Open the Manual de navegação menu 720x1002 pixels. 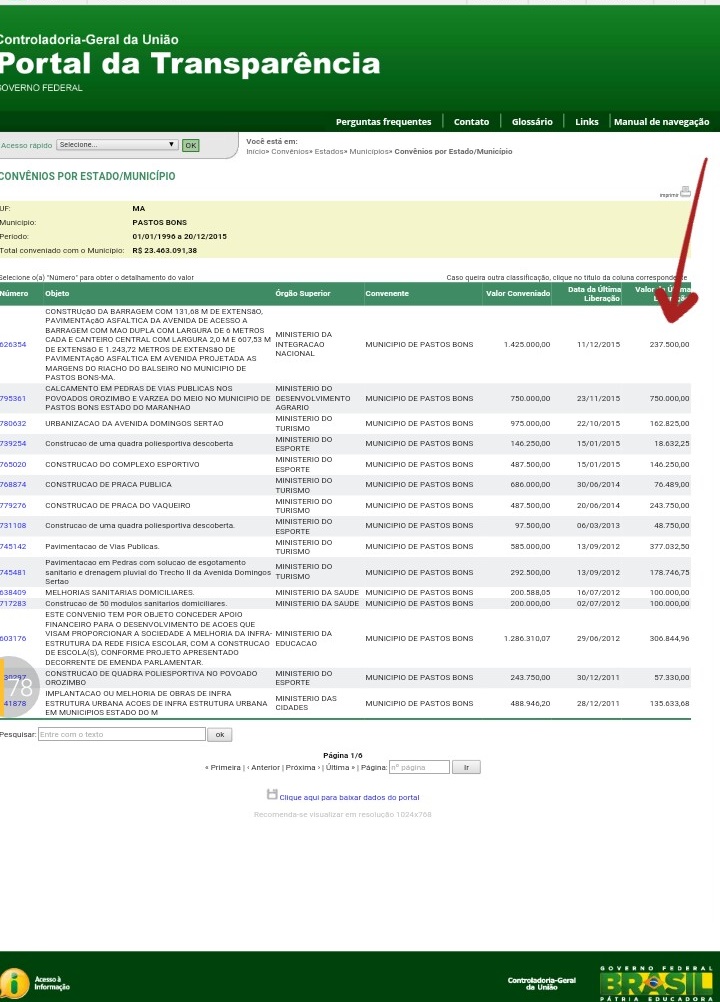tap(661, 122)
